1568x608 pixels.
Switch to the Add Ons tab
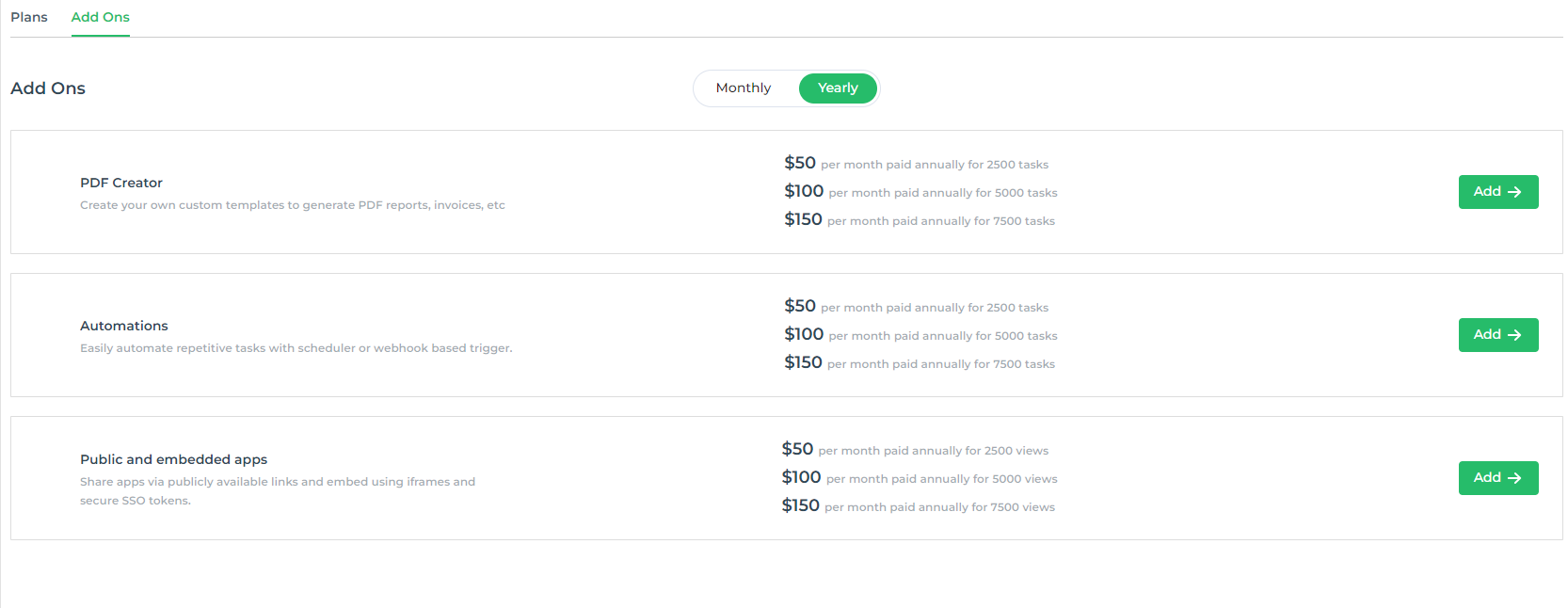[101, 17]
